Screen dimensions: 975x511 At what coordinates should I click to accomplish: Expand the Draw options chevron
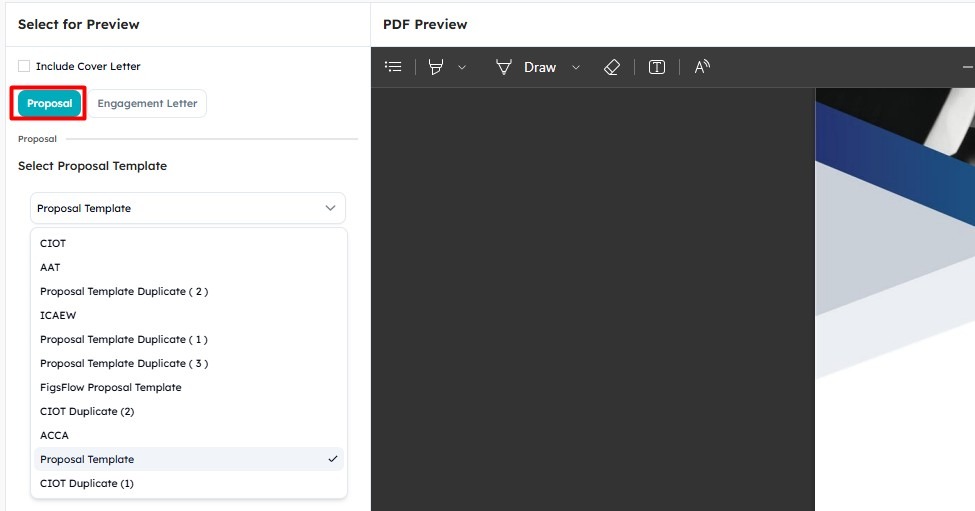click(x=576, y=67)
